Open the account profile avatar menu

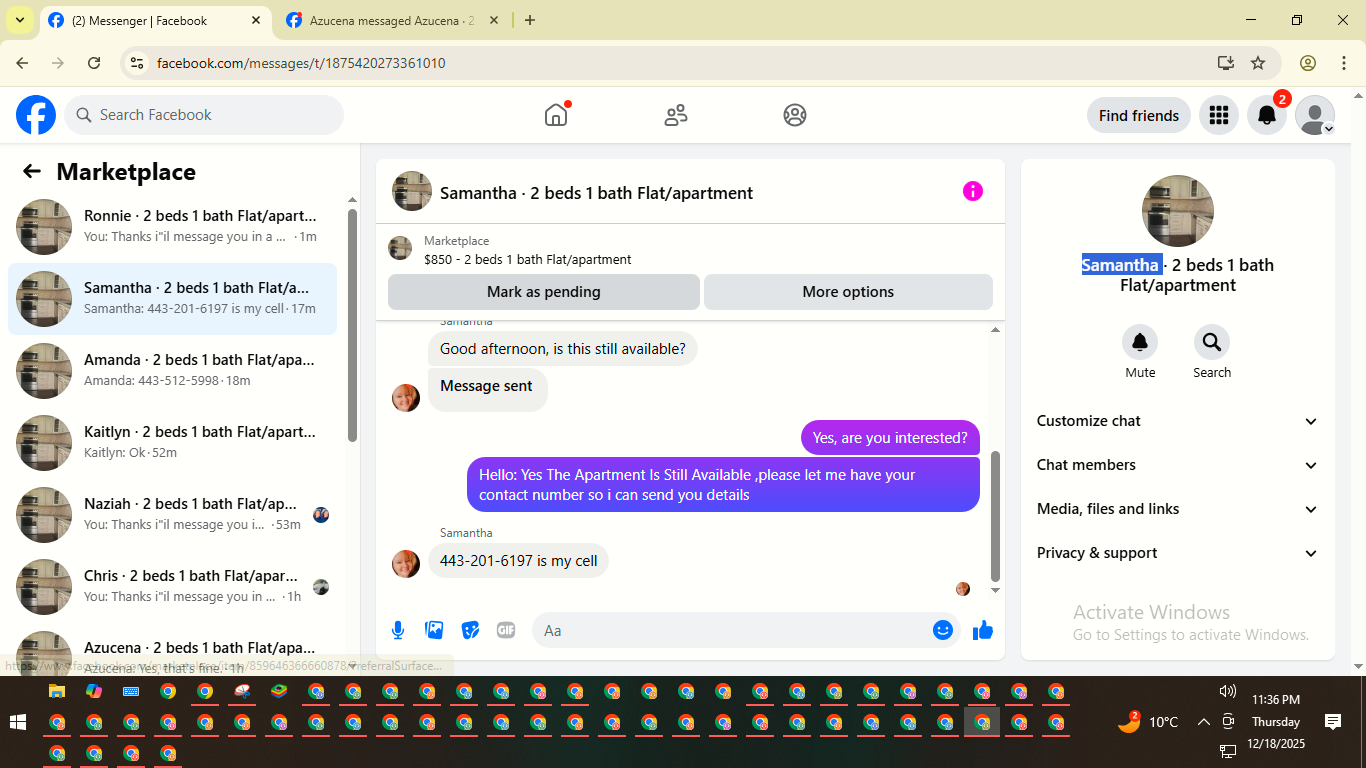pyautogui.click(x=1314, y=115)
